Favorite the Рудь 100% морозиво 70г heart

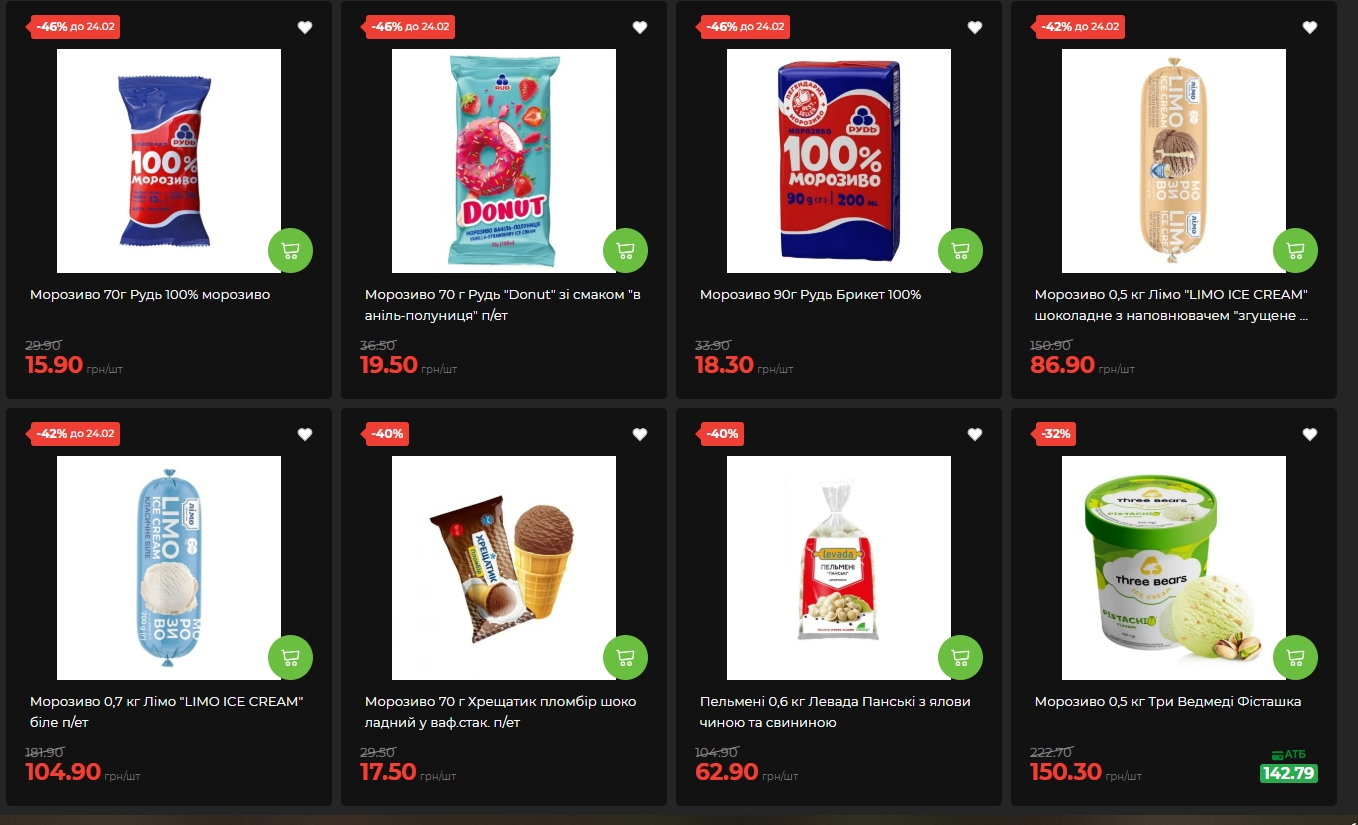pyautogui.click(x=305, y=27)
